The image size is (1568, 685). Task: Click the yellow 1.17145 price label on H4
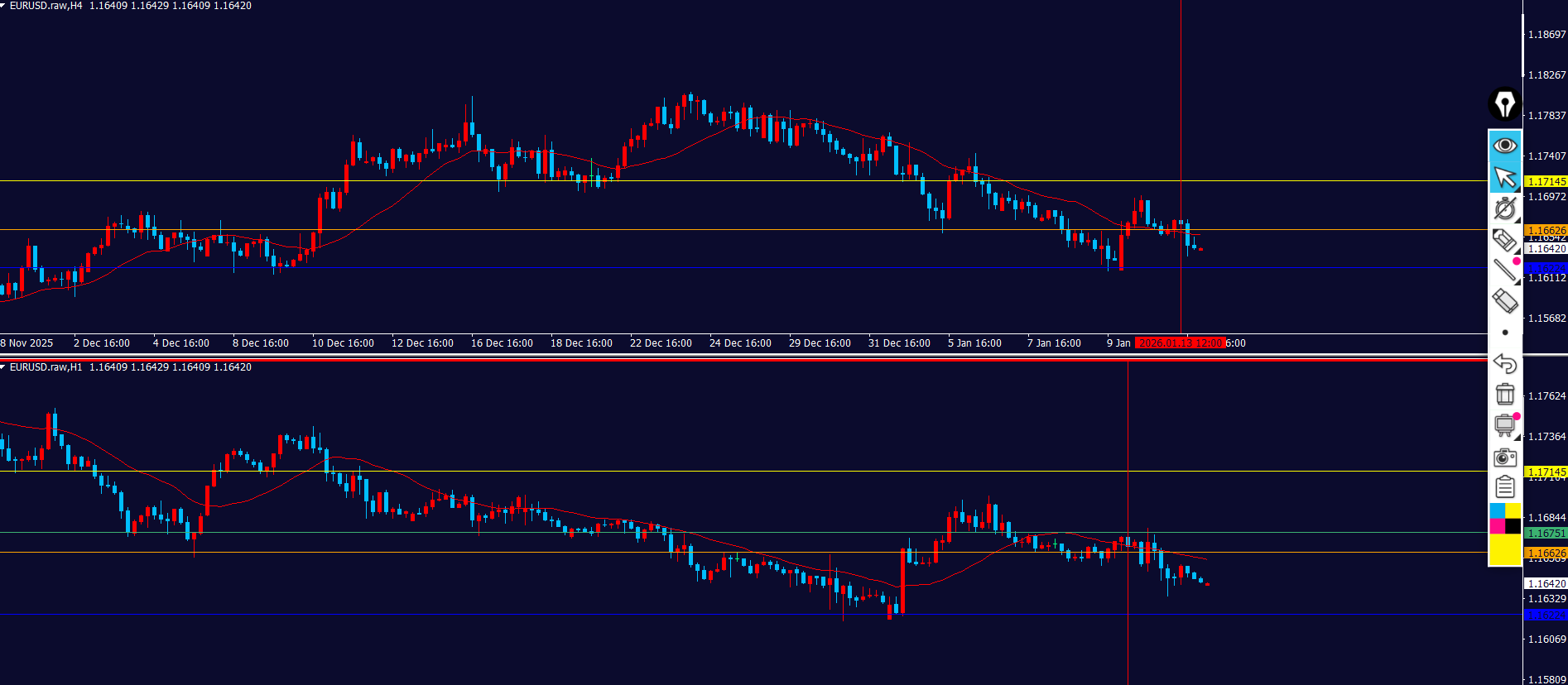click(1546, 181)
